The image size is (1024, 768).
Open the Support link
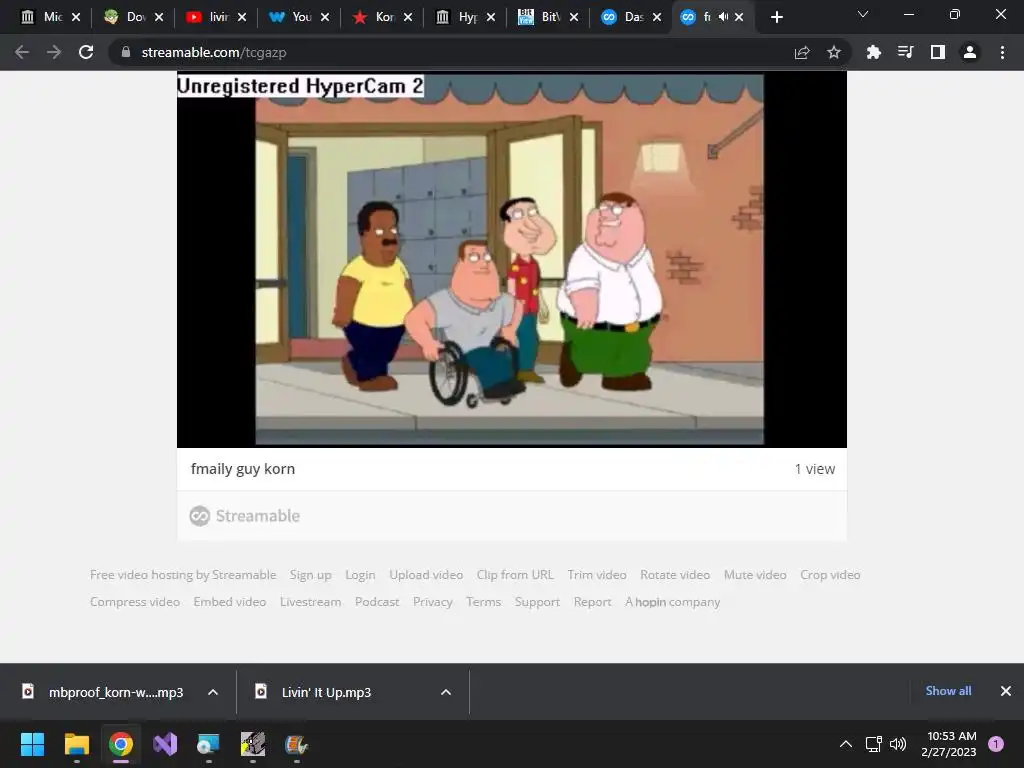pos(537,602)
